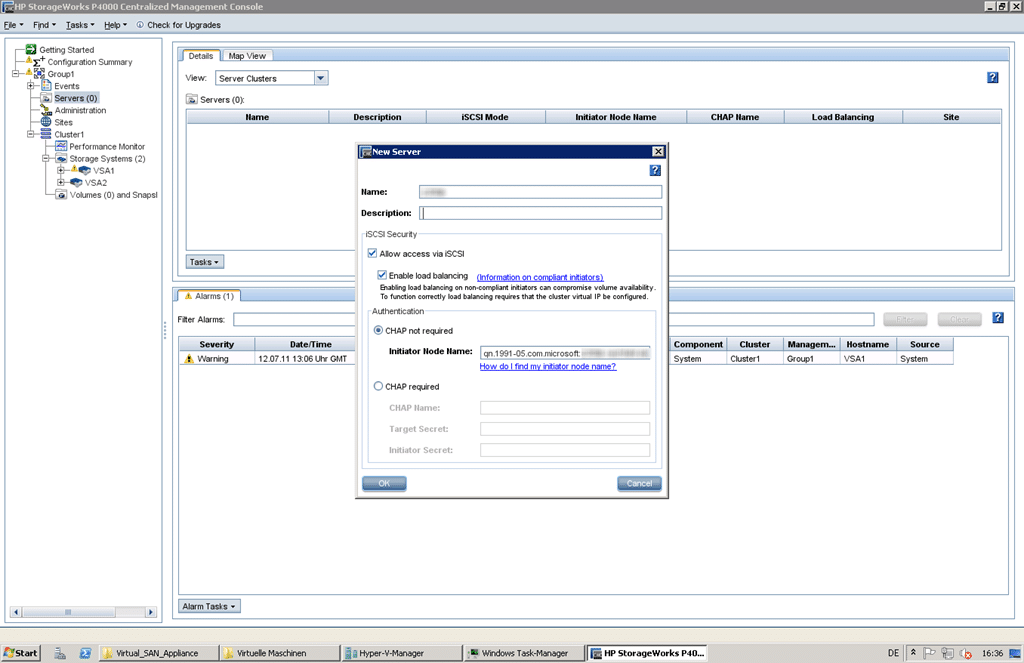The image size is (1024, 663).
Task: Expand the Events tree node
Action: (30, 86)
